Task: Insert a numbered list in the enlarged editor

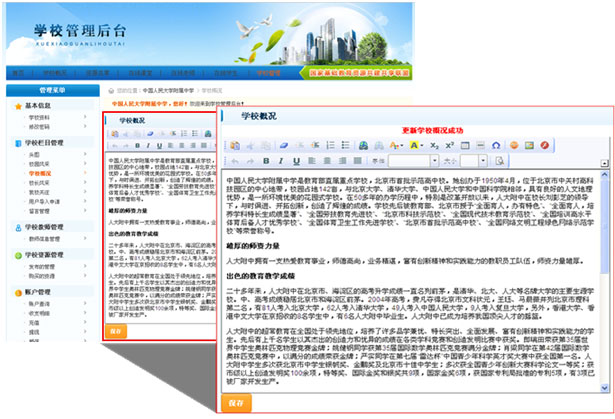Action: pyautogui.click(x=330, y=145)
